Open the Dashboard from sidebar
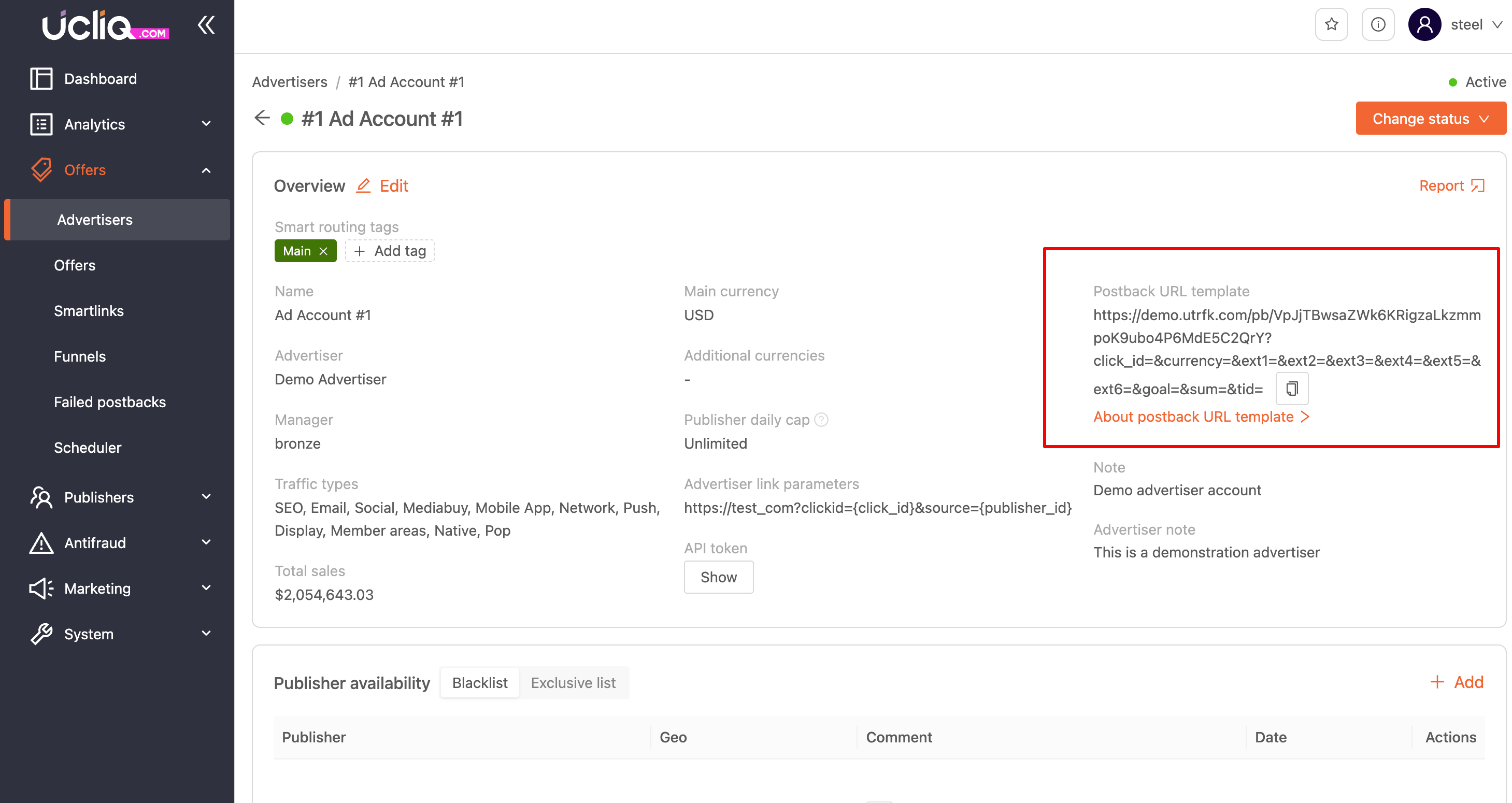1512x803 pixels. tap(101, 79)
